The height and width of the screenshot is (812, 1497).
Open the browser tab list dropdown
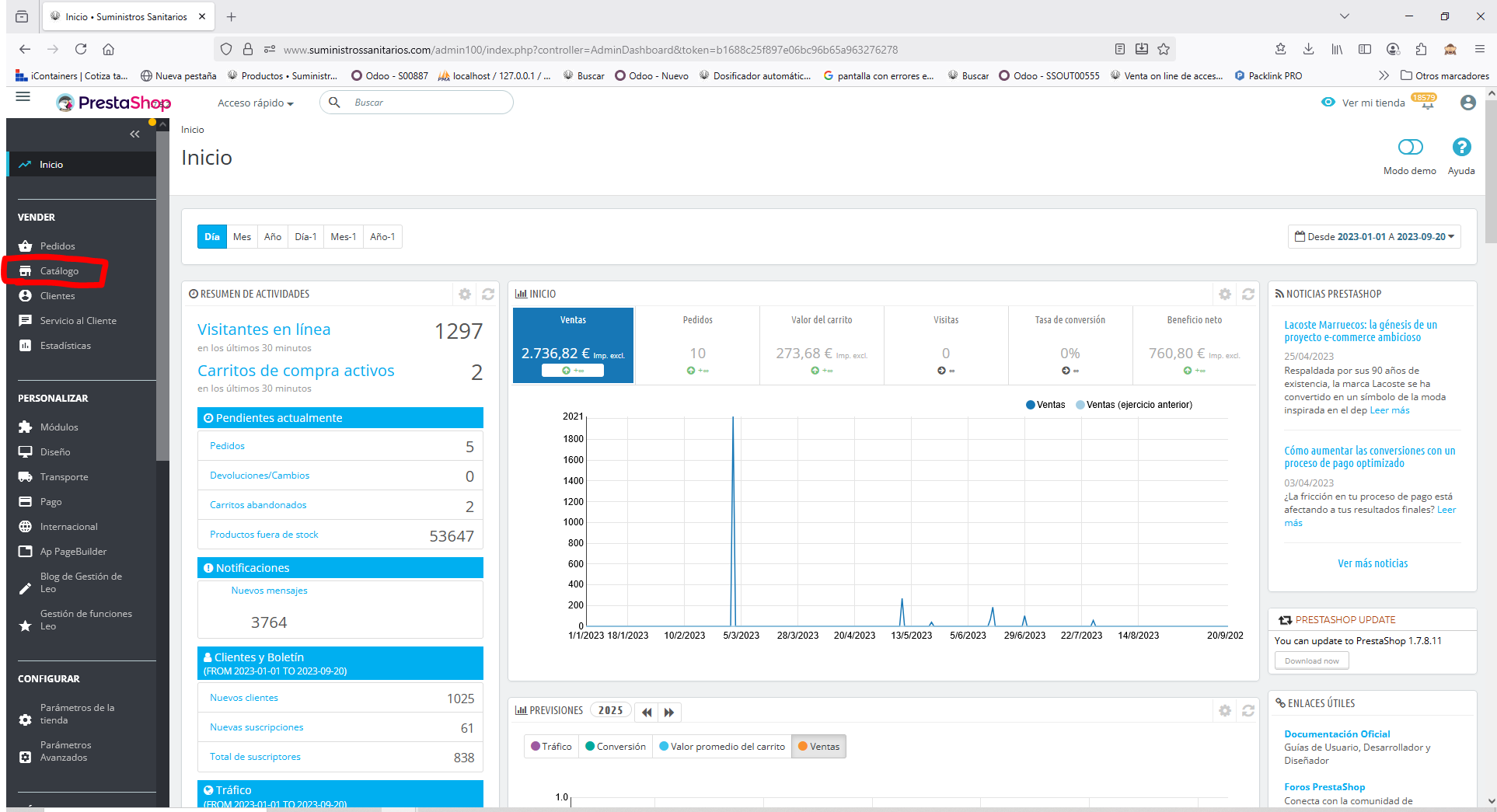click(1344, 16)
